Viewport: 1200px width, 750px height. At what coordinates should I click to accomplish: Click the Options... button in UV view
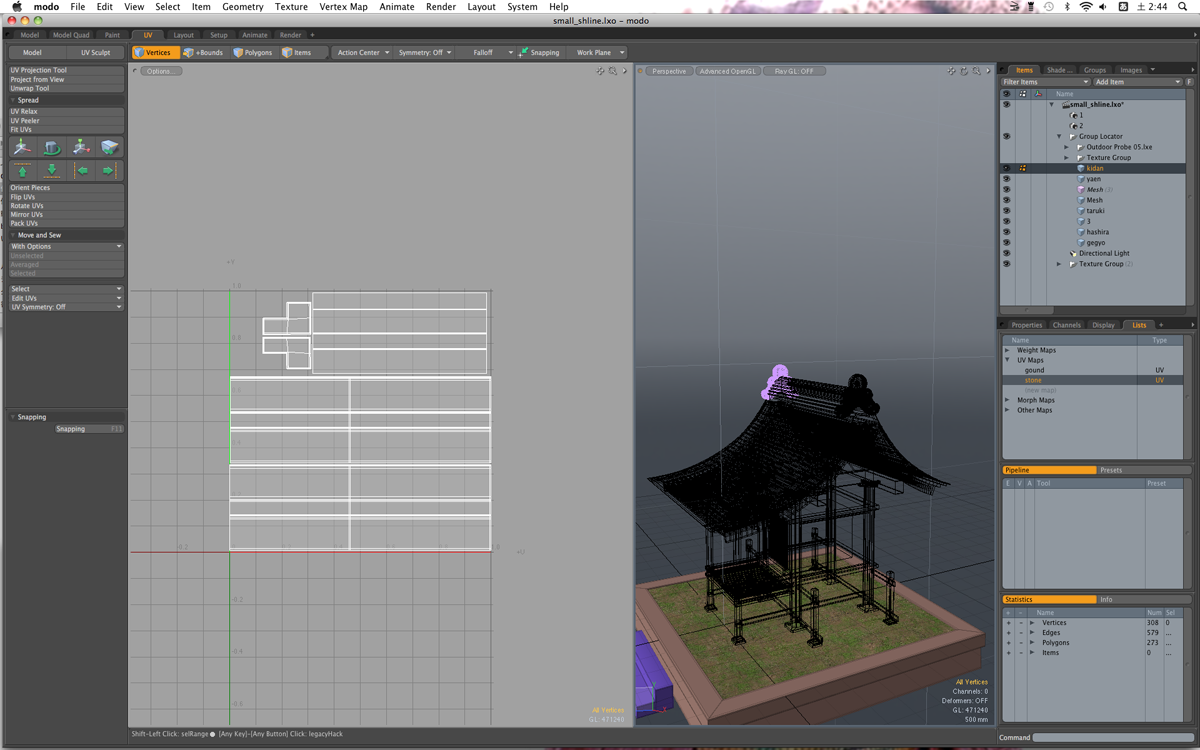point(161,71)
